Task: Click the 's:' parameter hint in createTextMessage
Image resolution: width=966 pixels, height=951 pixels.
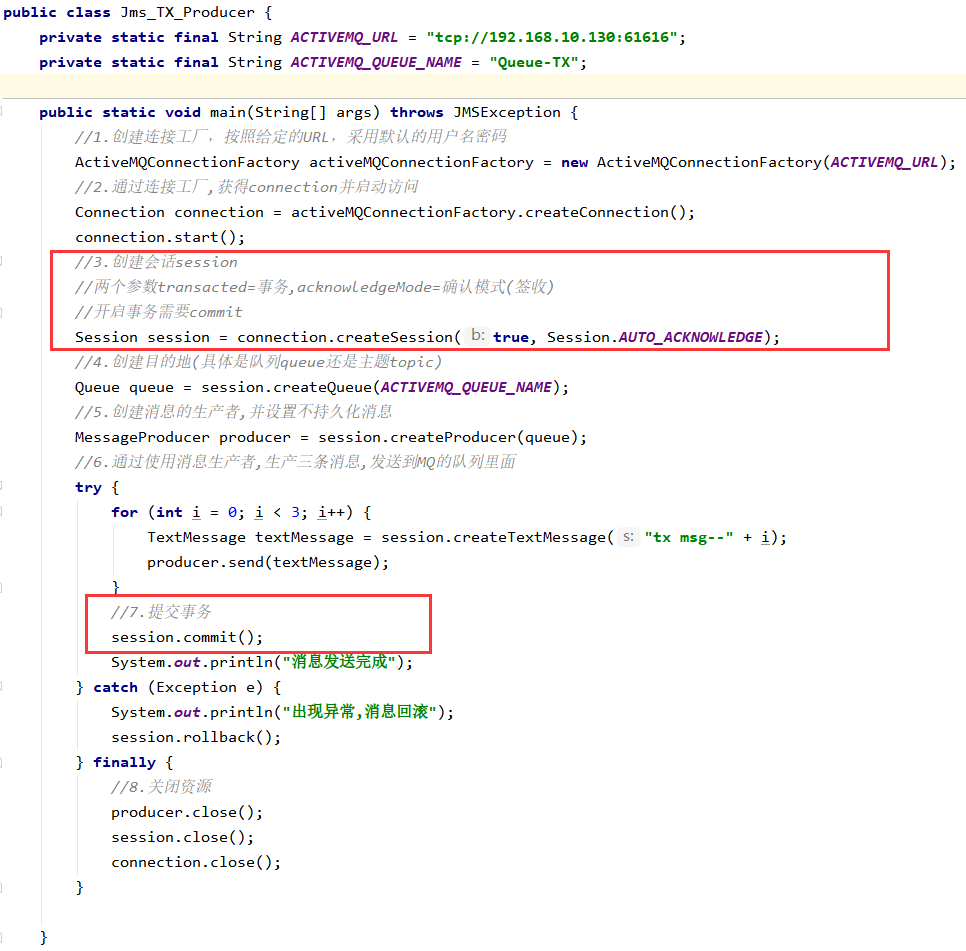Action: point(628,537)
